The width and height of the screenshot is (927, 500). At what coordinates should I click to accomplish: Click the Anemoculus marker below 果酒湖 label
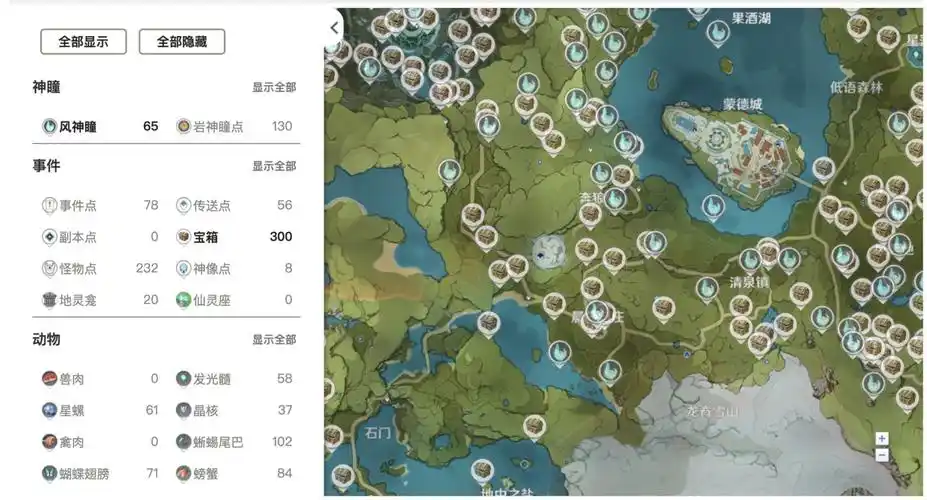point(718,33)
